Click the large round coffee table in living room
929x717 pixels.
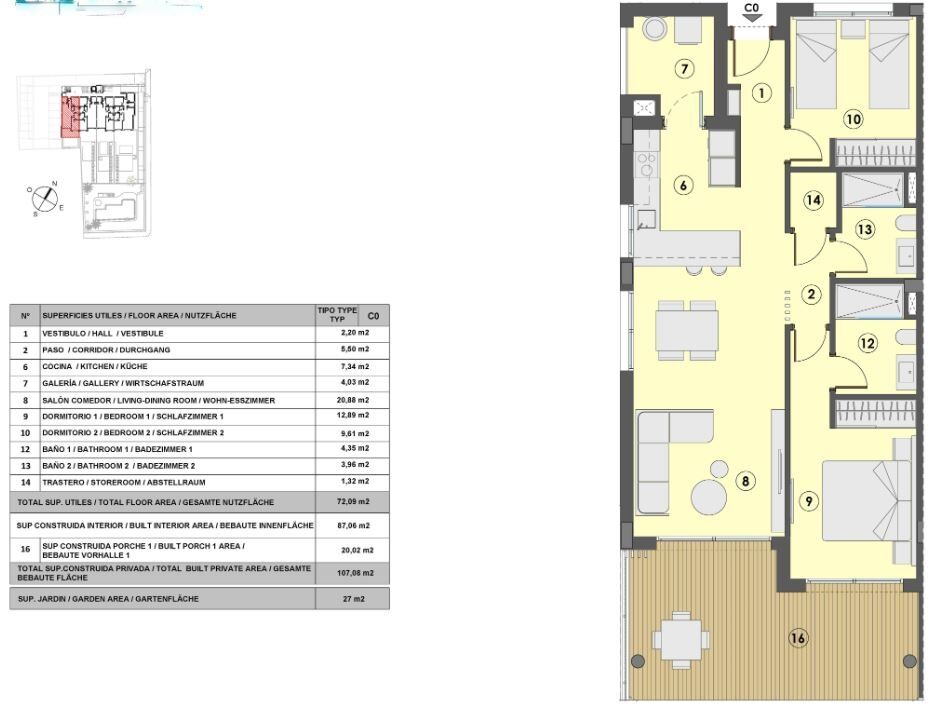(709, 497)
